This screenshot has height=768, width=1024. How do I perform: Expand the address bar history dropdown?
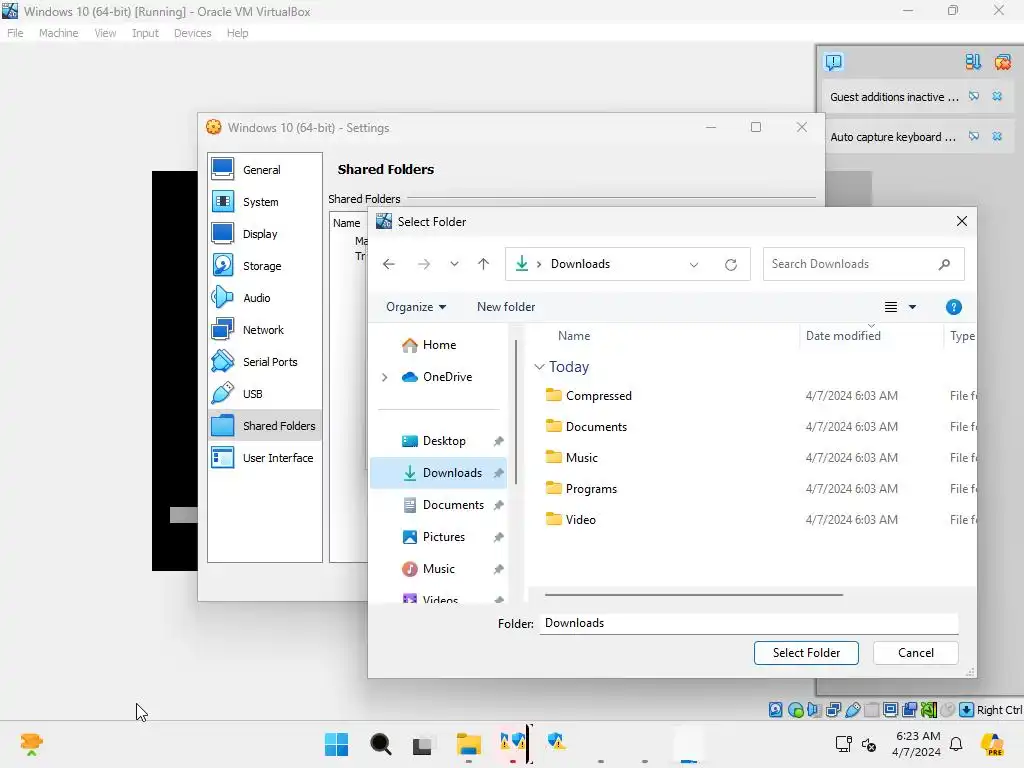click(694, 264)
